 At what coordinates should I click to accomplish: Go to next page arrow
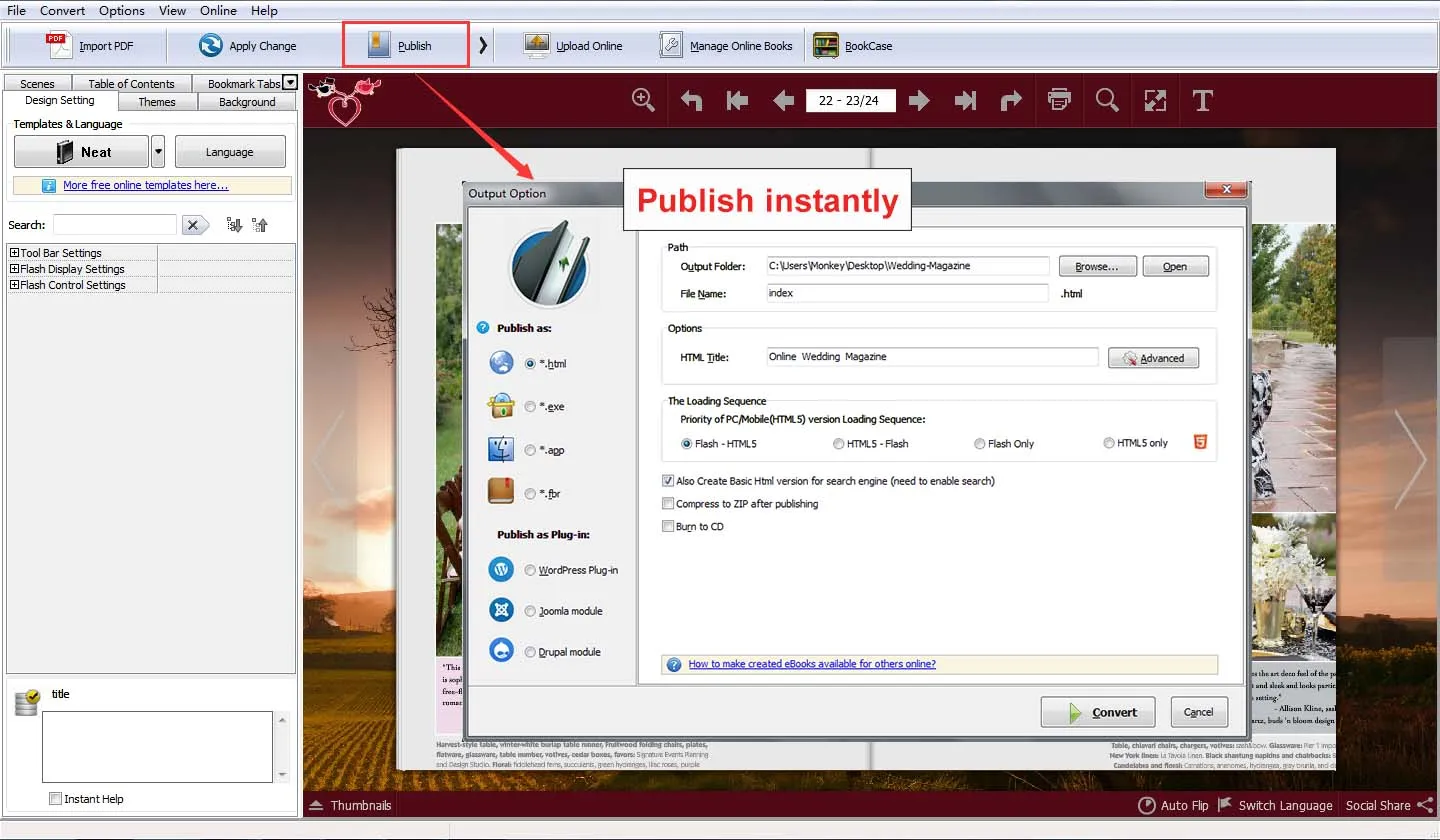pyautogui.click(x=919, y=100)
